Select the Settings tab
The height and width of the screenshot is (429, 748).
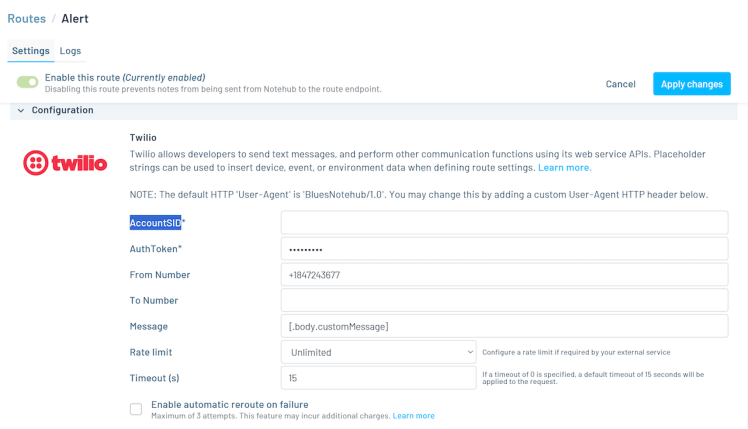[31, 51]
